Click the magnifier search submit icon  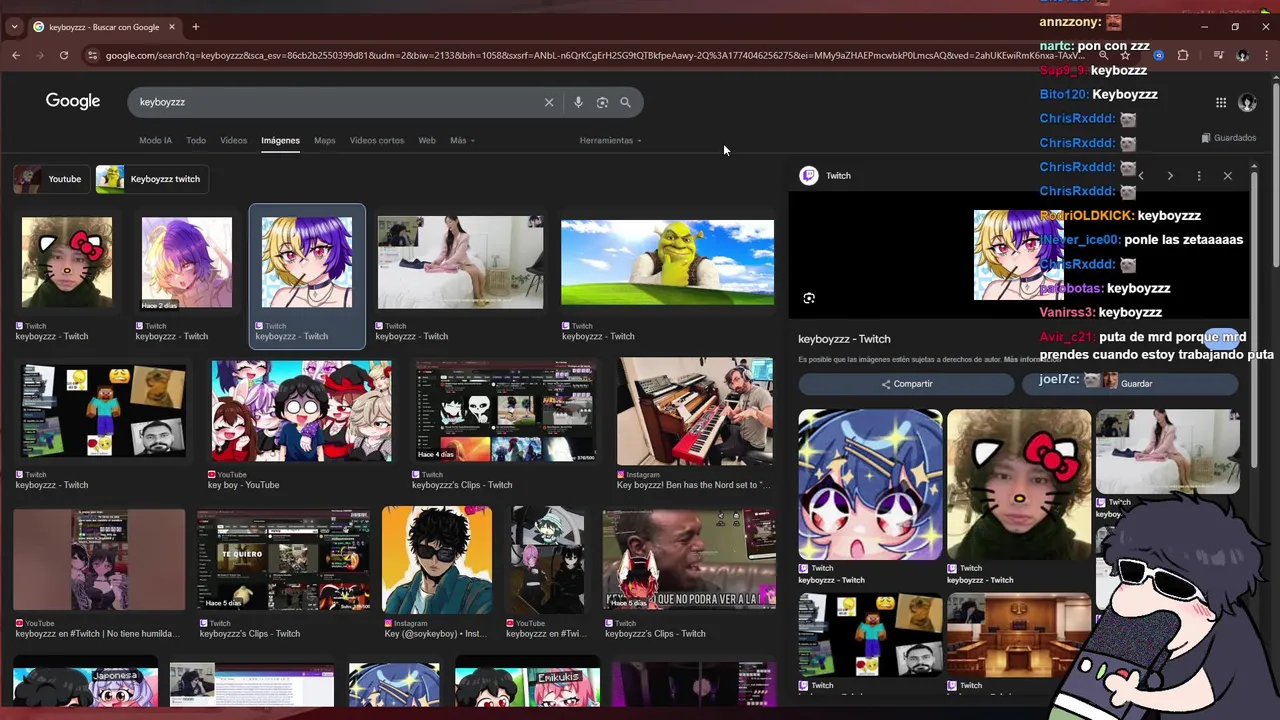625,102
